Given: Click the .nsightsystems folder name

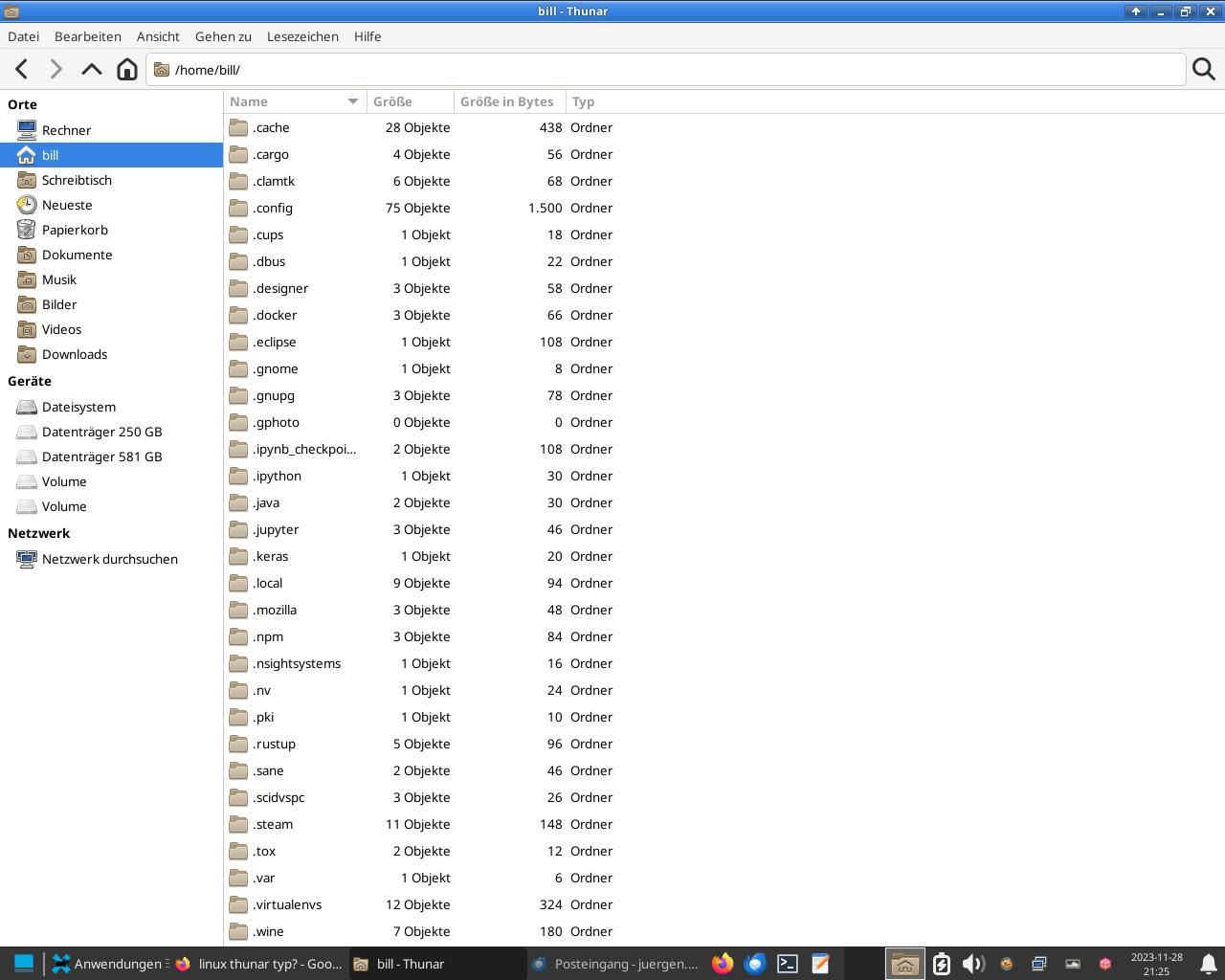Looking at the screenshot, I should (x=297, y=663).
